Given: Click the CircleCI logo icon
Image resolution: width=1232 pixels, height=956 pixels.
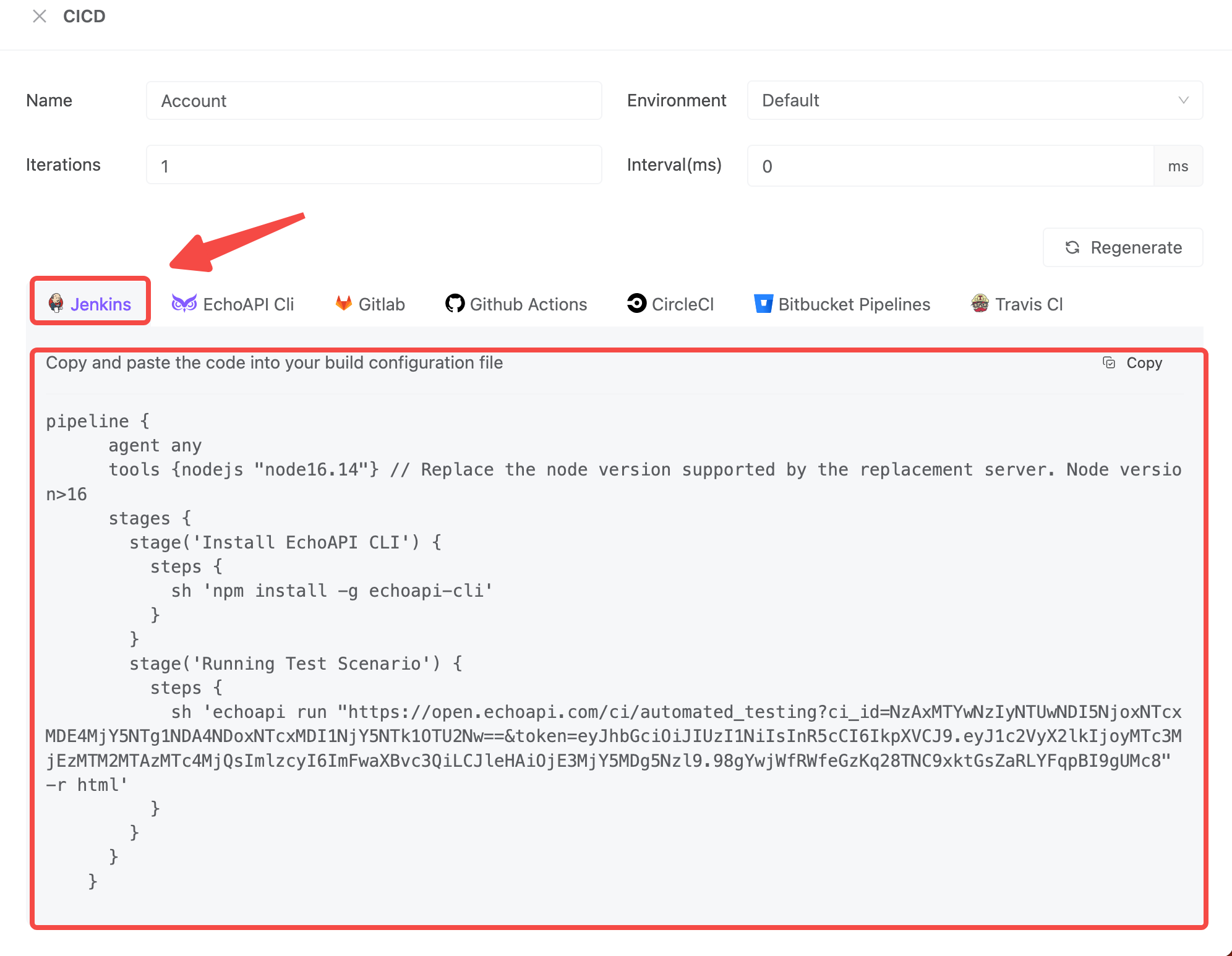Looking at the screenshot, I should click(636, 303).
